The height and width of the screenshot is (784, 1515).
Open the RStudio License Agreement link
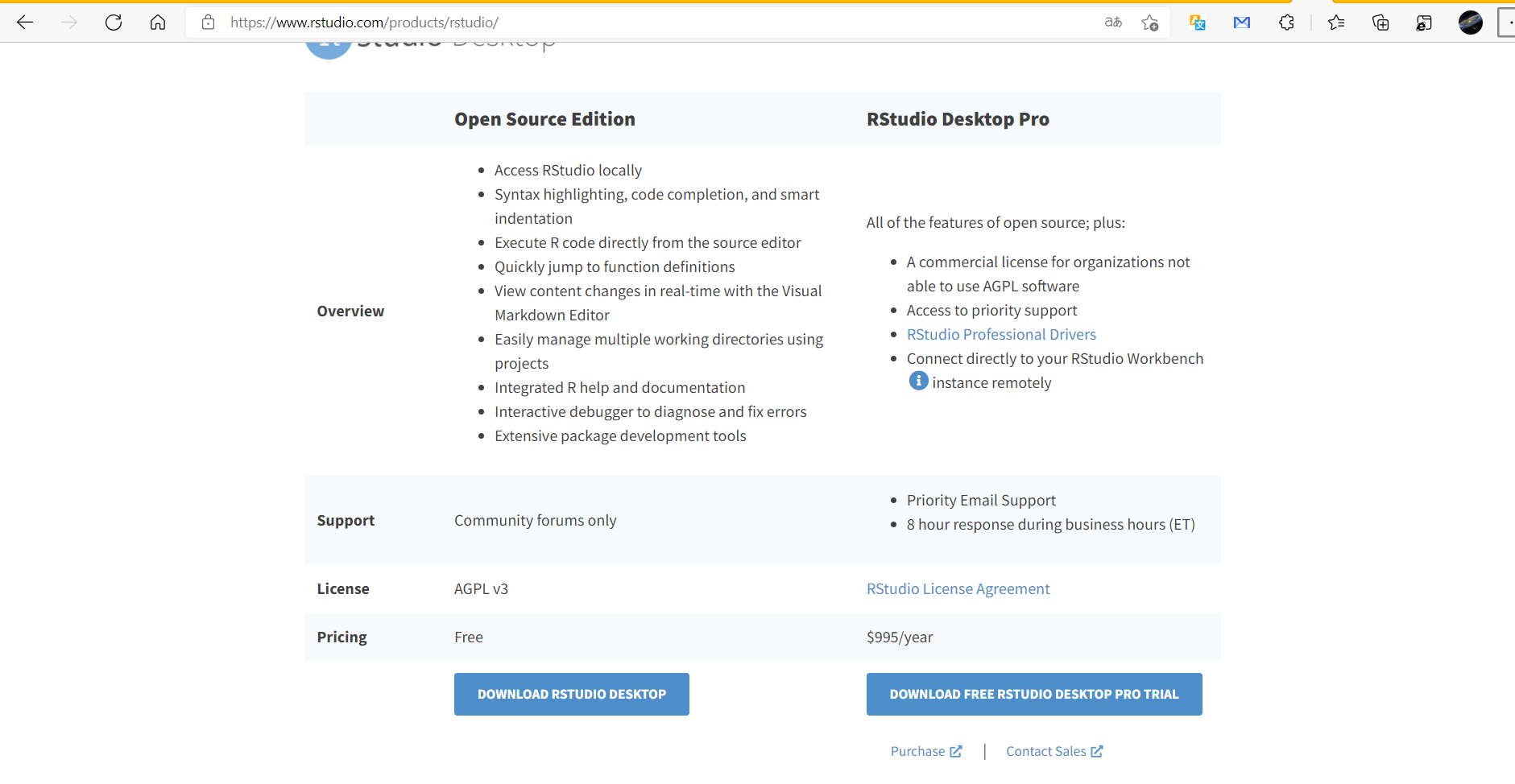958,588
